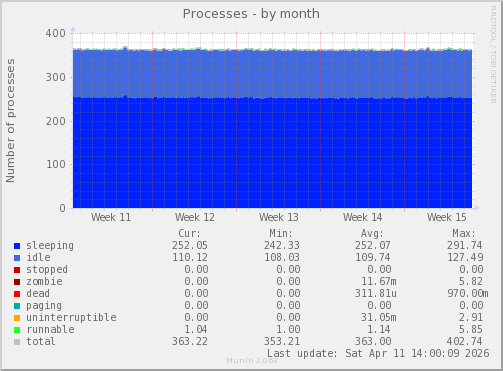Viewport: 503px width, 371px height.
Task: Click runnable average value 1.14
Action: [379, 330]
